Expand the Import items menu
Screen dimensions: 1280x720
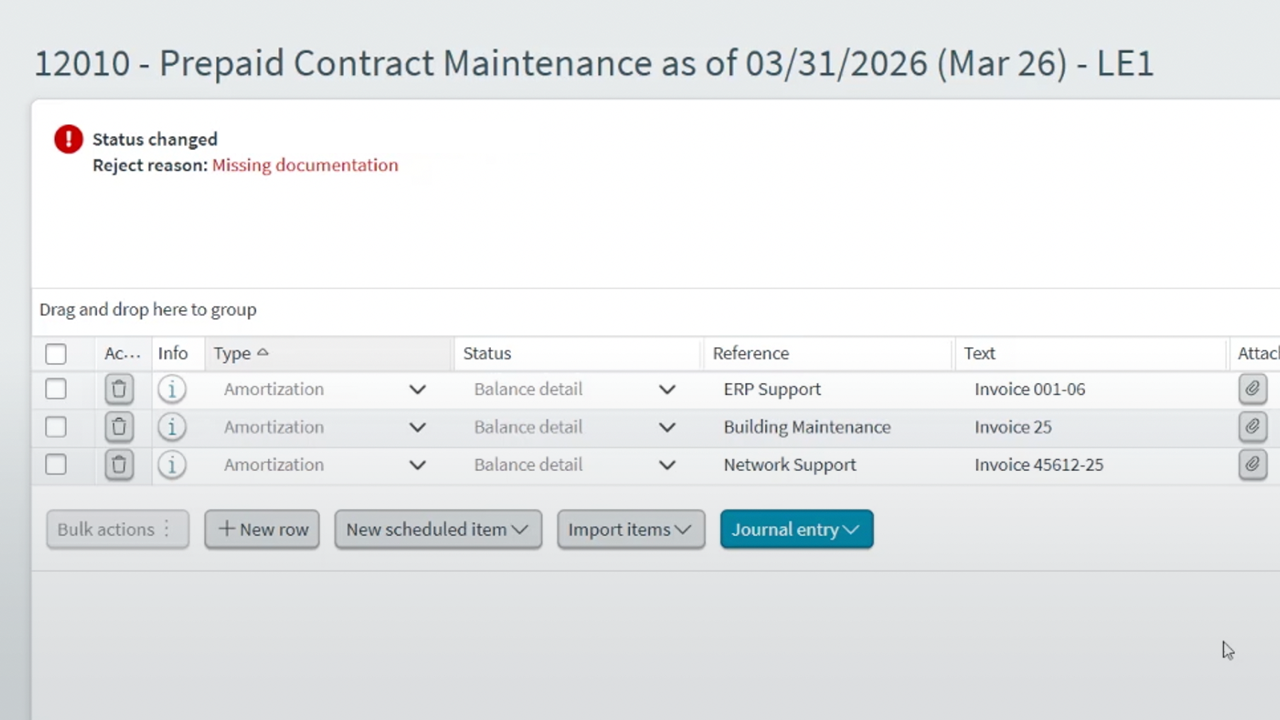630,529
